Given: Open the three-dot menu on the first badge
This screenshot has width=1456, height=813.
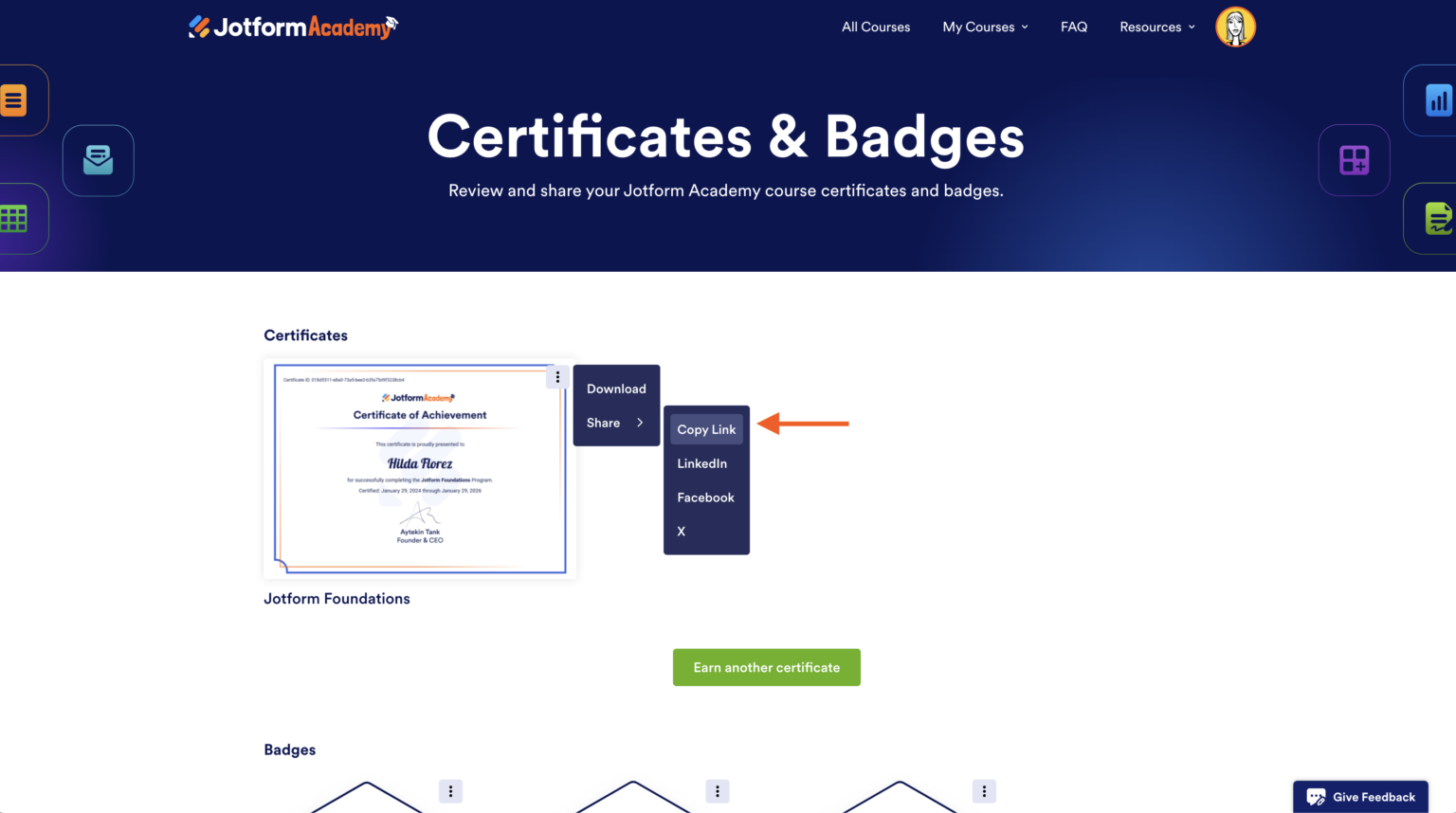Looking at the screenshot, I should (x=450, y=791).
